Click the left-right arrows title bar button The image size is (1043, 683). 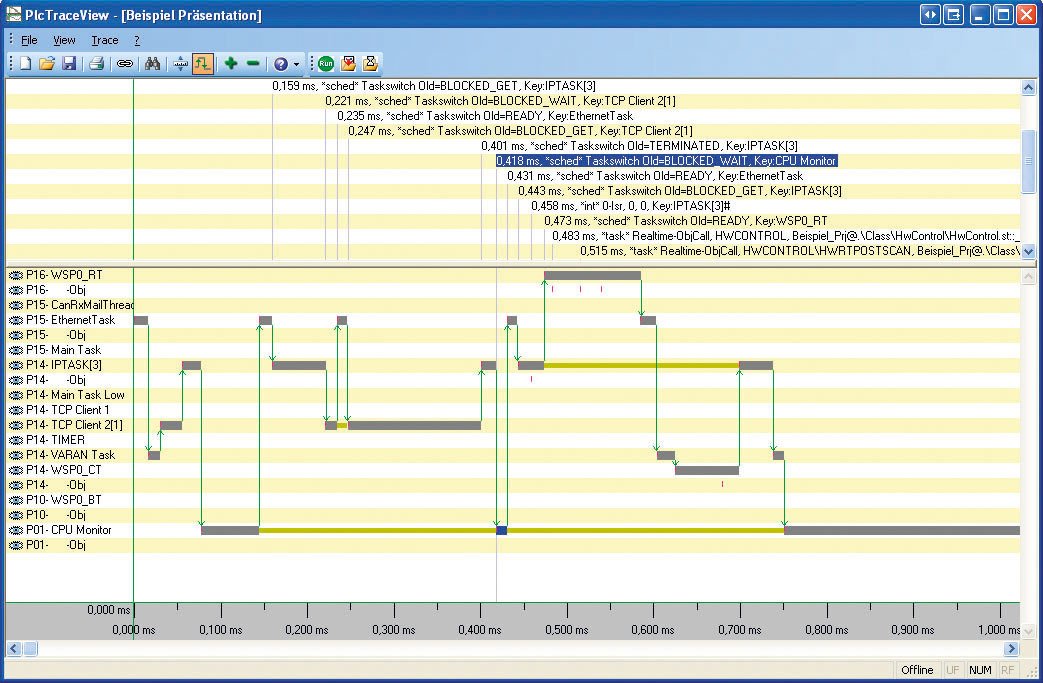930,15
